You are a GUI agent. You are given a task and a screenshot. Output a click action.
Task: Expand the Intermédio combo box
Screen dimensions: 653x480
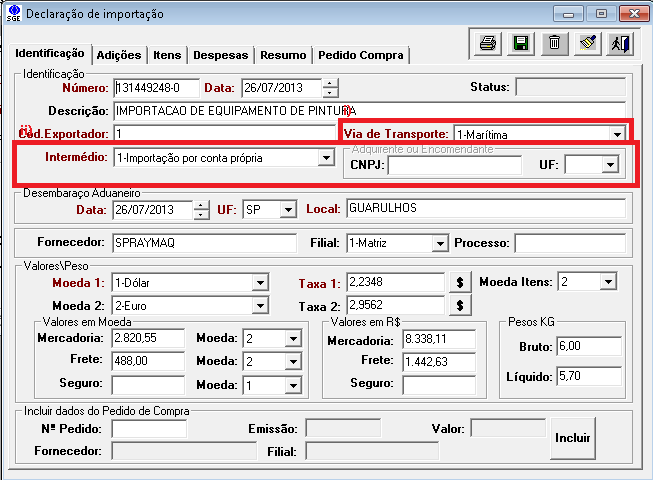(x=324, y=158)
